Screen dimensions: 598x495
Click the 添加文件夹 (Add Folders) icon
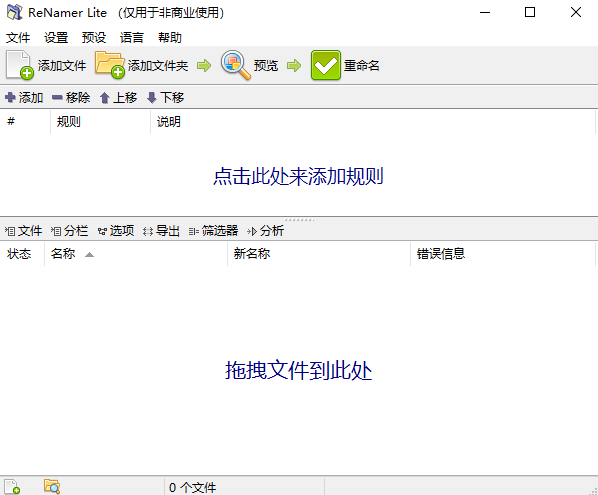pyautogui.click(x=110, y=65)
